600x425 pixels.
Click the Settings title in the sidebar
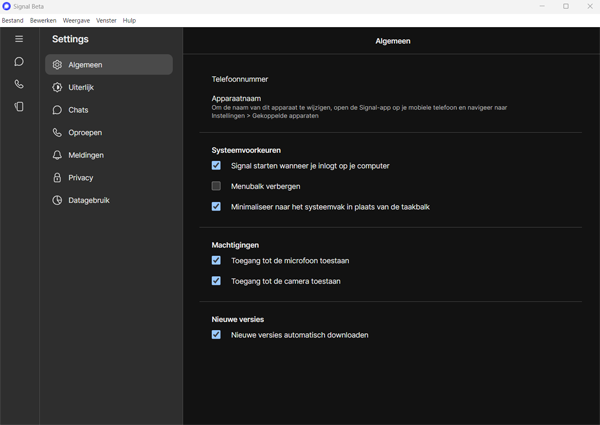(x=70, y=39)
